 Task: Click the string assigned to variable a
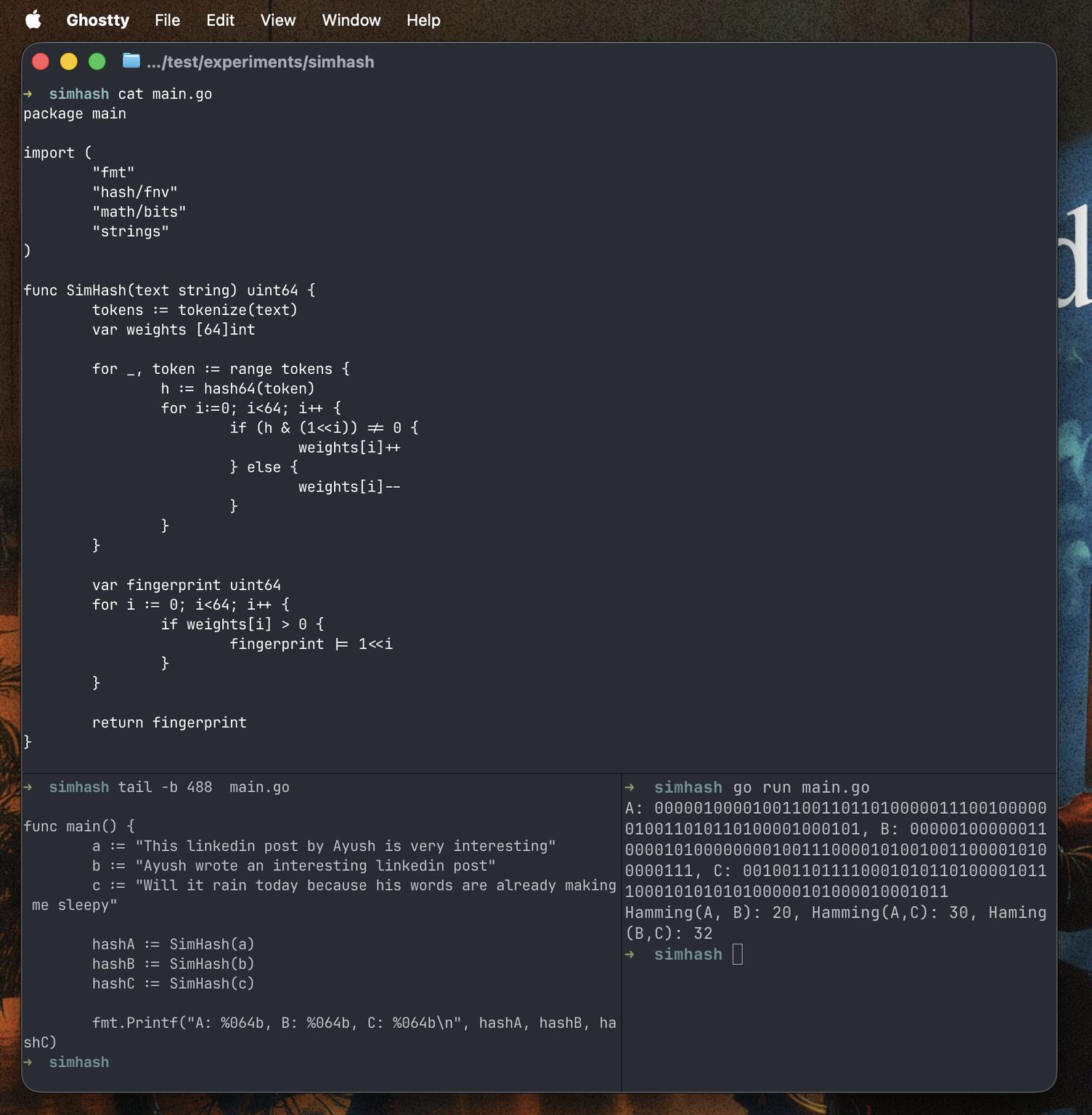click(346, 846)
